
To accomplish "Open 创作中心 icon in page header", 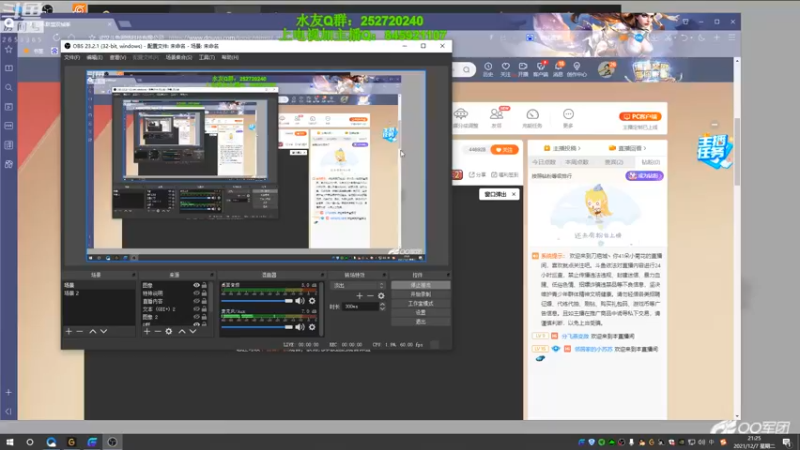I will point(577,69).
